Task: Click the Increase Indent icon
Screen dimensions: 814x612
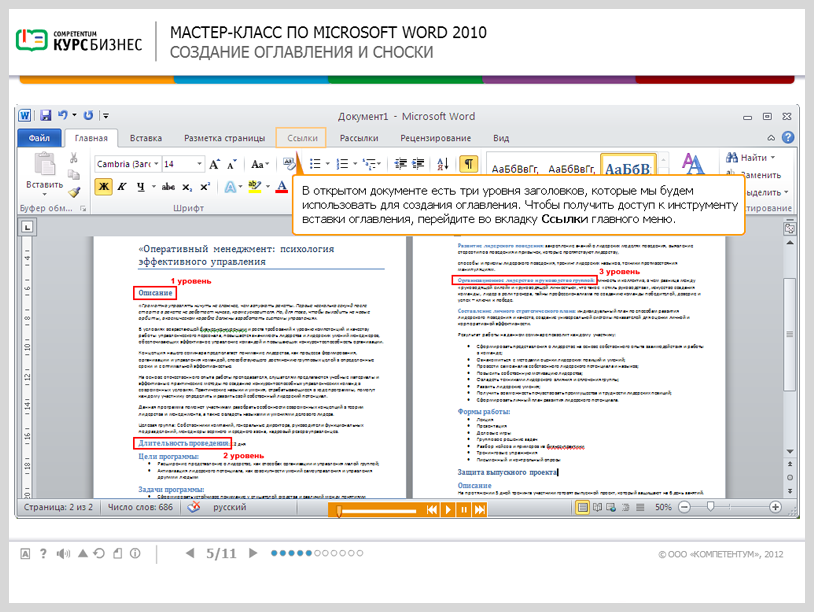Action: [418, 164]
